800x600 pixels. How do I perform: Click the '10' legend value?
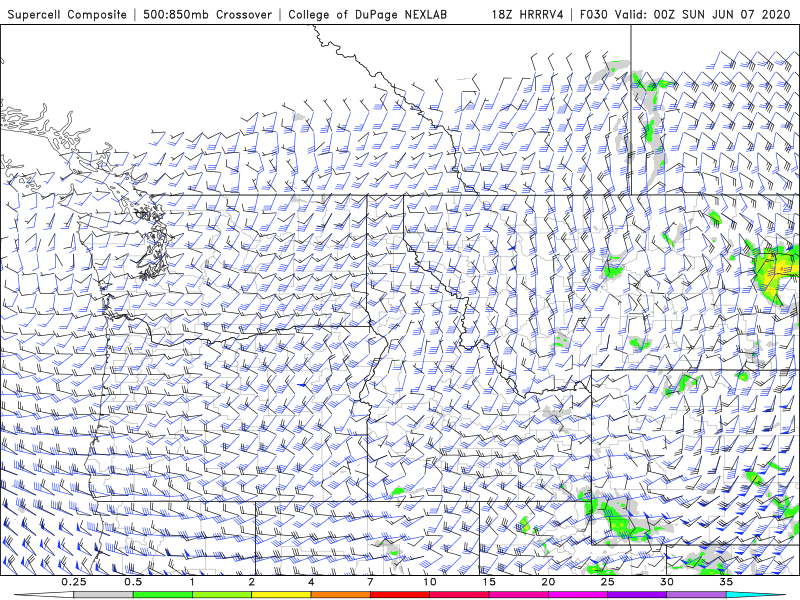pos(430,582)
